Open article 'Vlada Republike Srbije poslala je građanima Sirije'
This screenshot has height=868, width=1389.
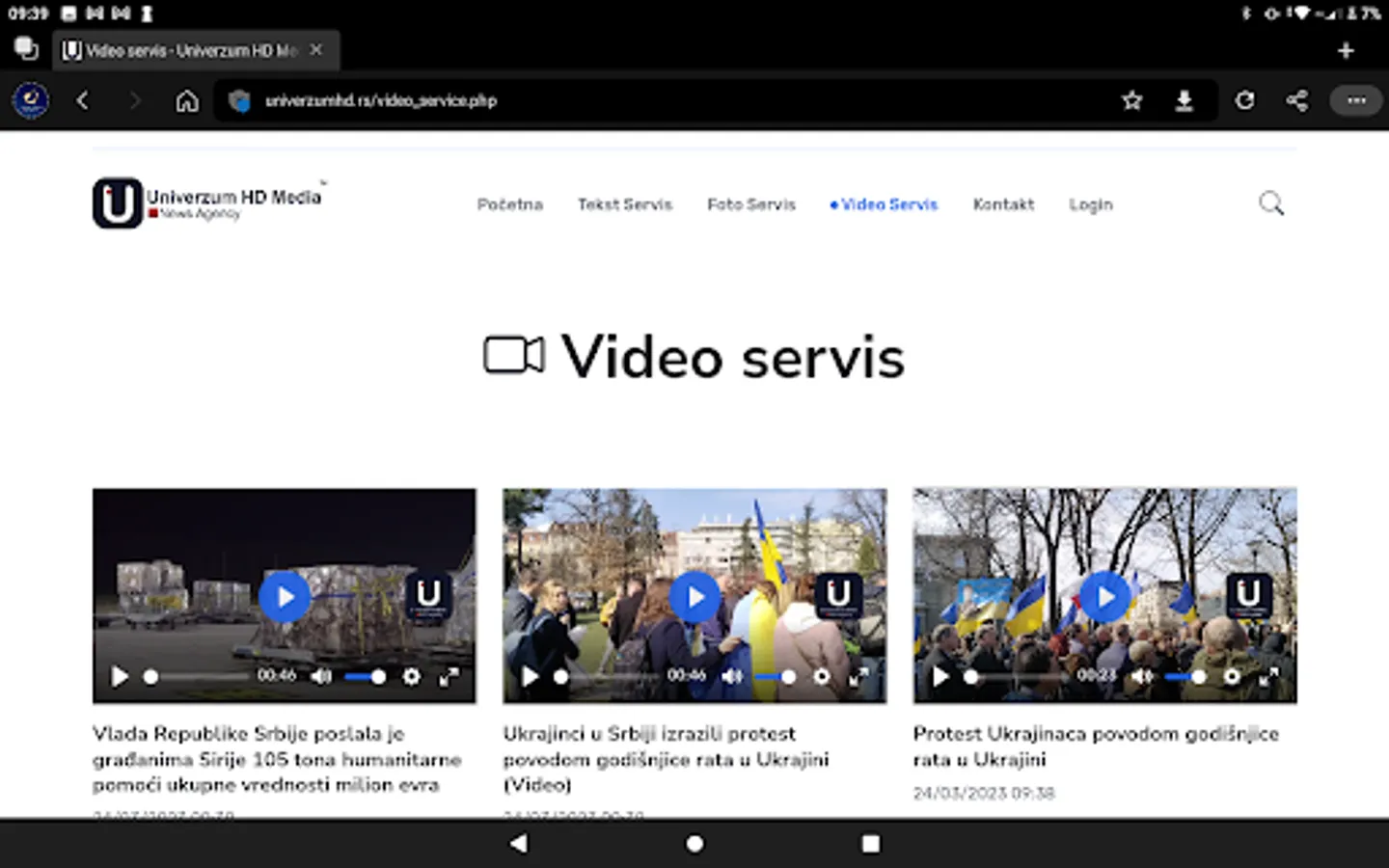[277, 759]
